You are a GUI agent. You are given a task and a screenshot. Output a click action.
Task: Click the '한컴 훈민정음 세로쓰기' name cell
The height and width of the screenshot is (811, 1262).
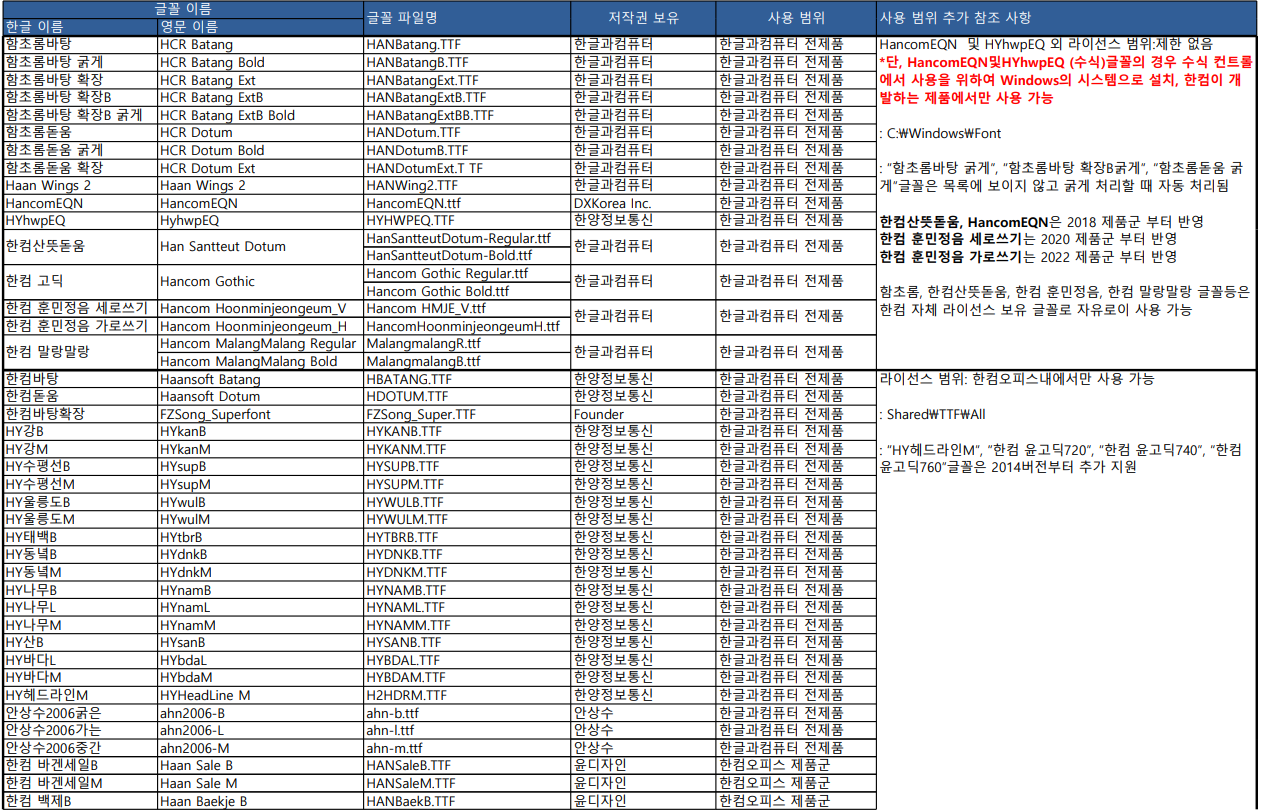click(x=80, y=308)
